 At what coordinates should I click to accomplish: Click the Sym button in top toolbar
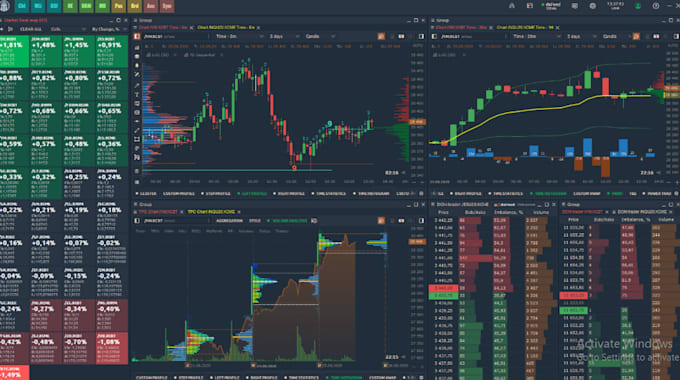point(167,6)
